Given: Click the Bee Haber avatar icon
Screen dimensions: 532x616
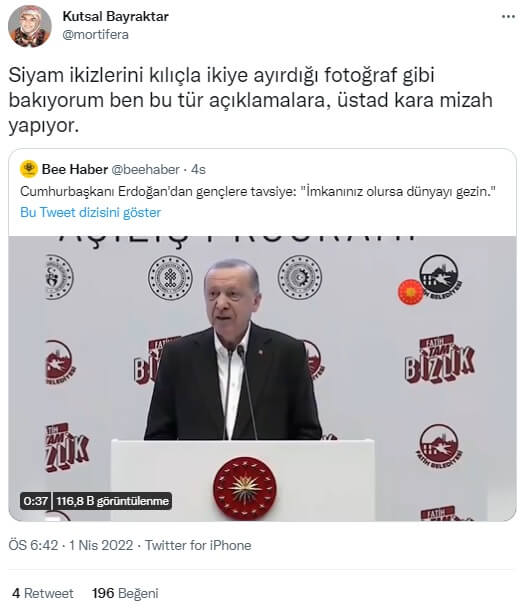Looking at the screenshot, I should point(29,169).
